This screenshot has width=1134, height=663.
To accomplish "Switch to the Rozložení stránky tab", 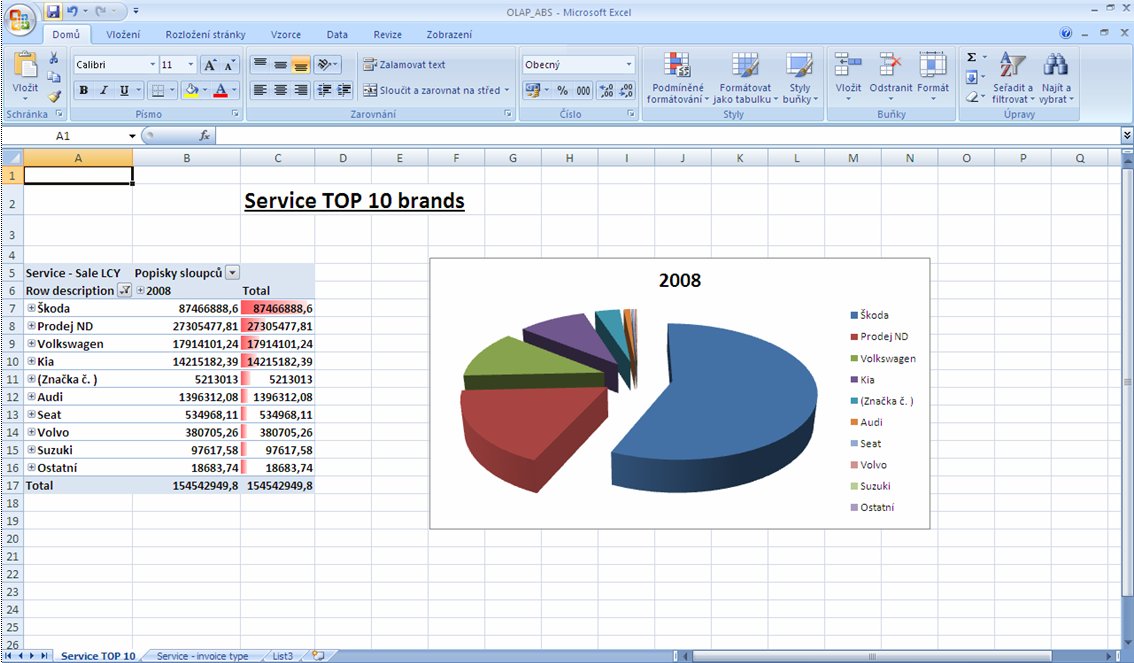I will [x=205, y=34].
